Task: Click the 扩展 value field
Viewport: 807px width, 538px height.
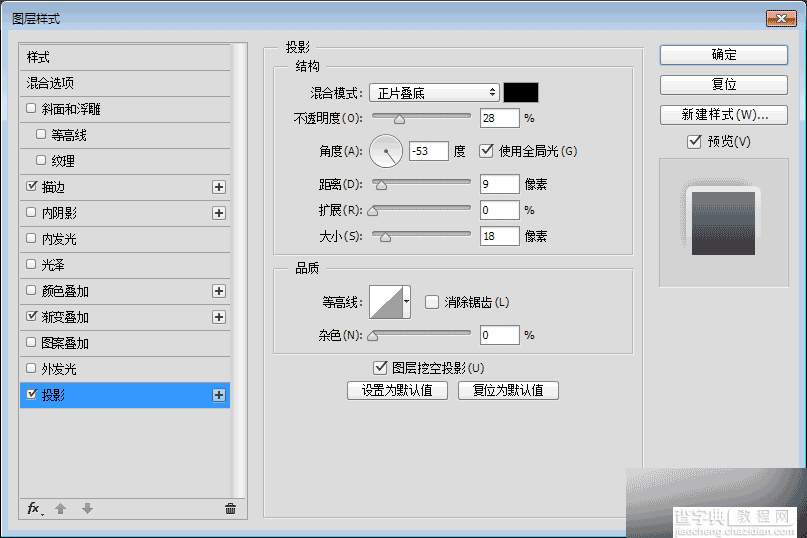Action: click(499, 210)
